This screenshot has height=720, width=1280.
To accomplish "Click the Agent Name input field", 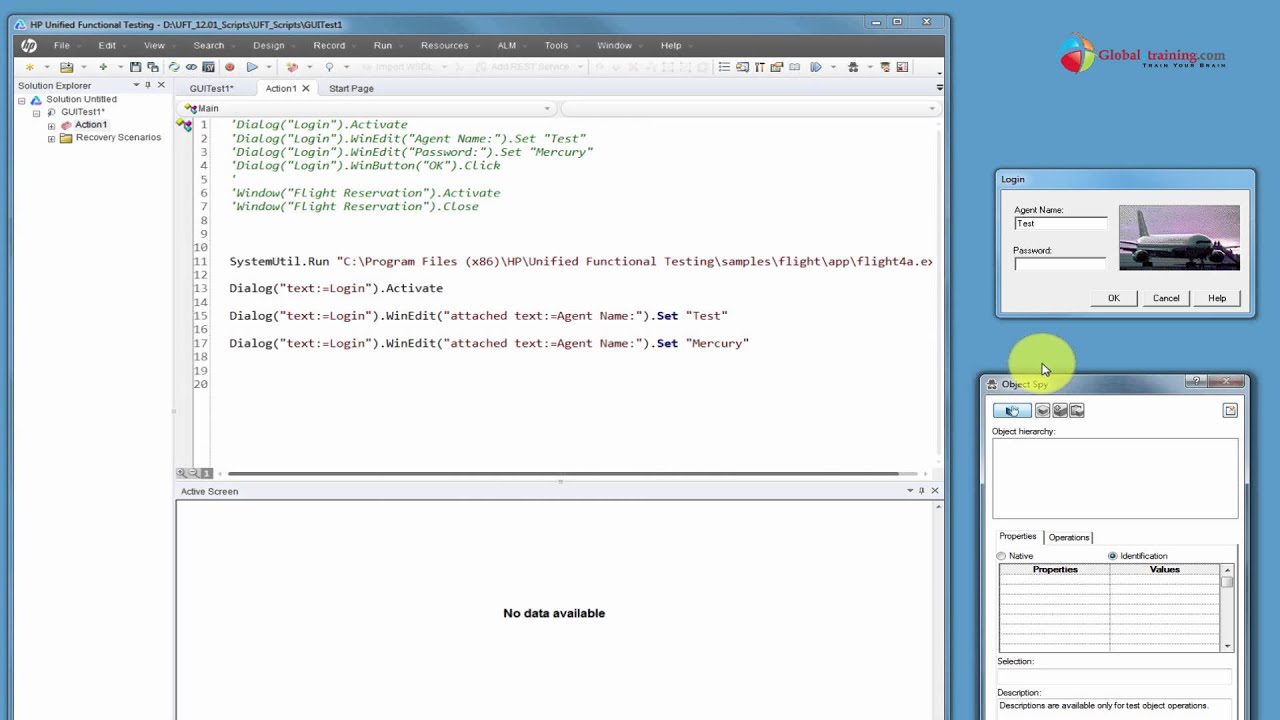I will pos(1060,224).
